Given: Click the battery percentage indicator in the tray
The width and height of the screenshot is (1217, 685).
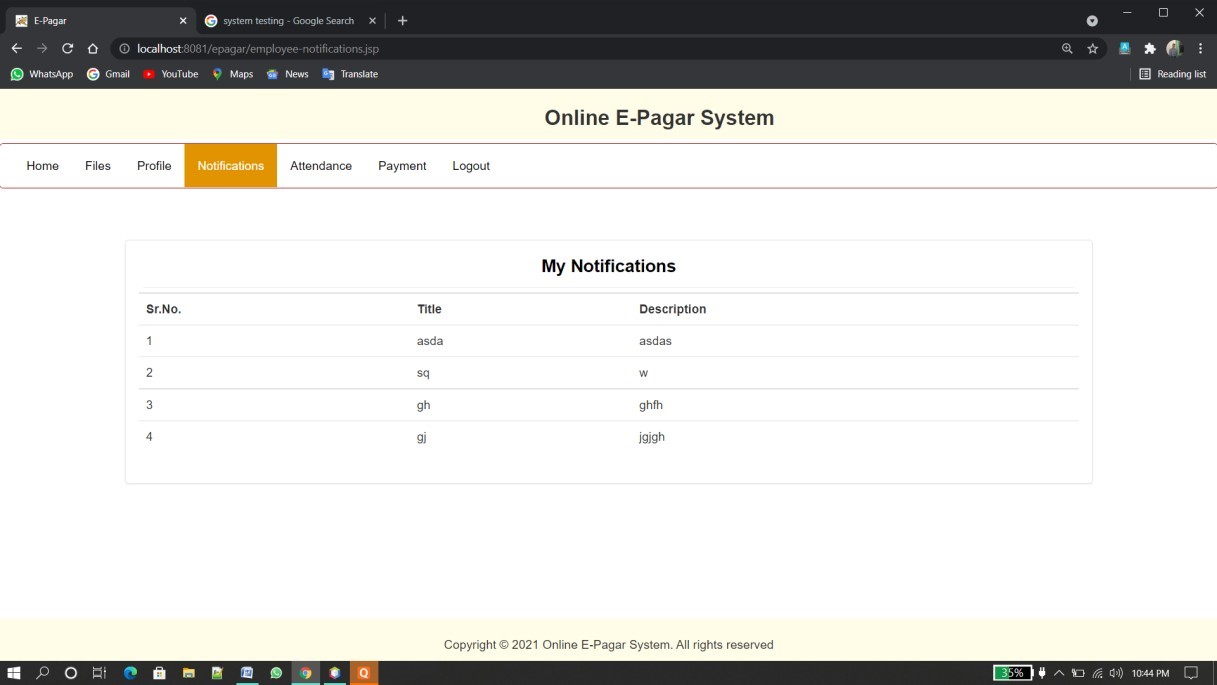Looking at the screenshot, I should pos(1011,673).
